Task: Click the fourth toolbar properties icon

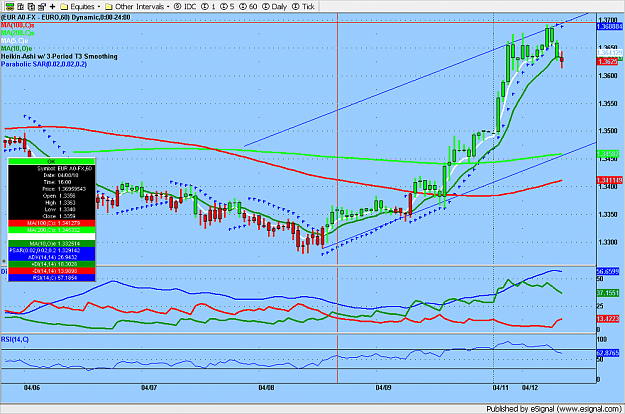Action: coord(42,6)
